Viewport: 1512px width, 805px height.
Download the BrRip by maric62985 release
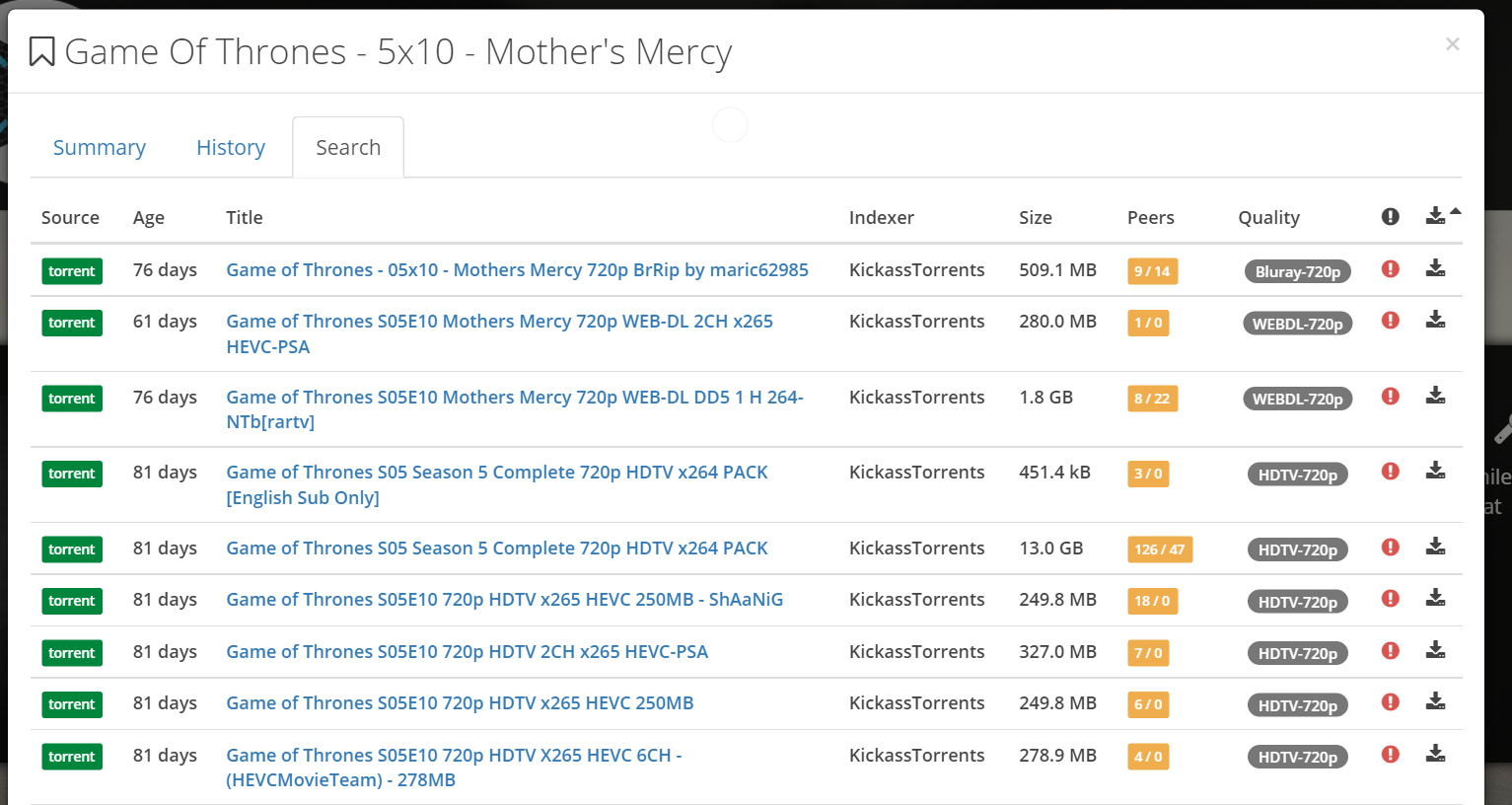1435,268
